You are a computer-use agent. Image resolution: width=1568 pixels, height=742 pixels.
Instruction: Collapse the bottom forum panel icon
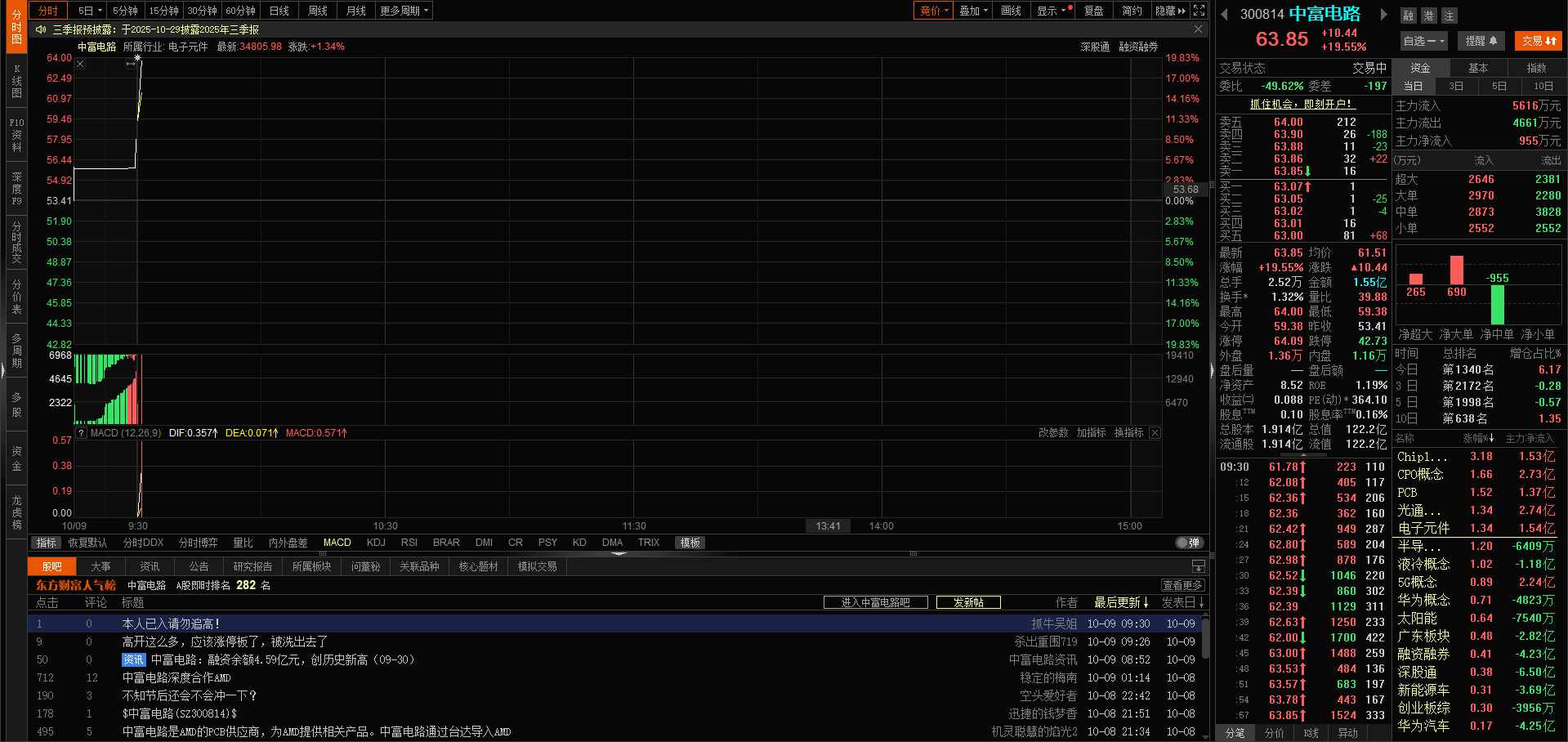pyautogui.click(x=1198, y=566)
